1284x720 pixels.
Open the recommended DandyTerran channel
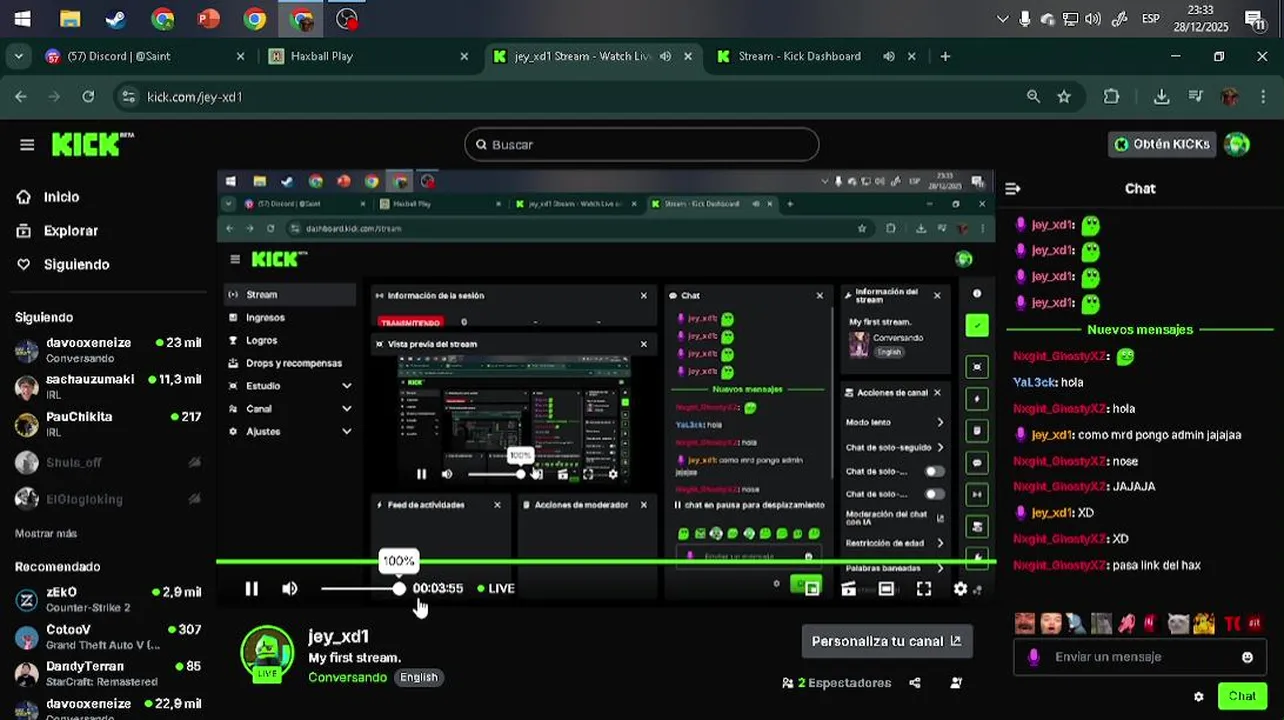108,673
